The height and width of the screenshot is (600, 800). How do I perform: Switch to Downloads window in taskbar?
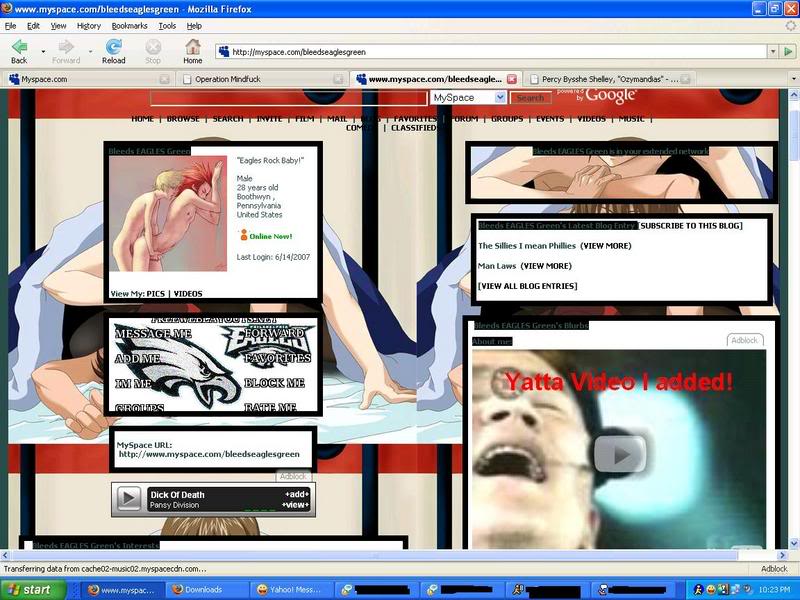pyautogui.click(x=206, y=590)
